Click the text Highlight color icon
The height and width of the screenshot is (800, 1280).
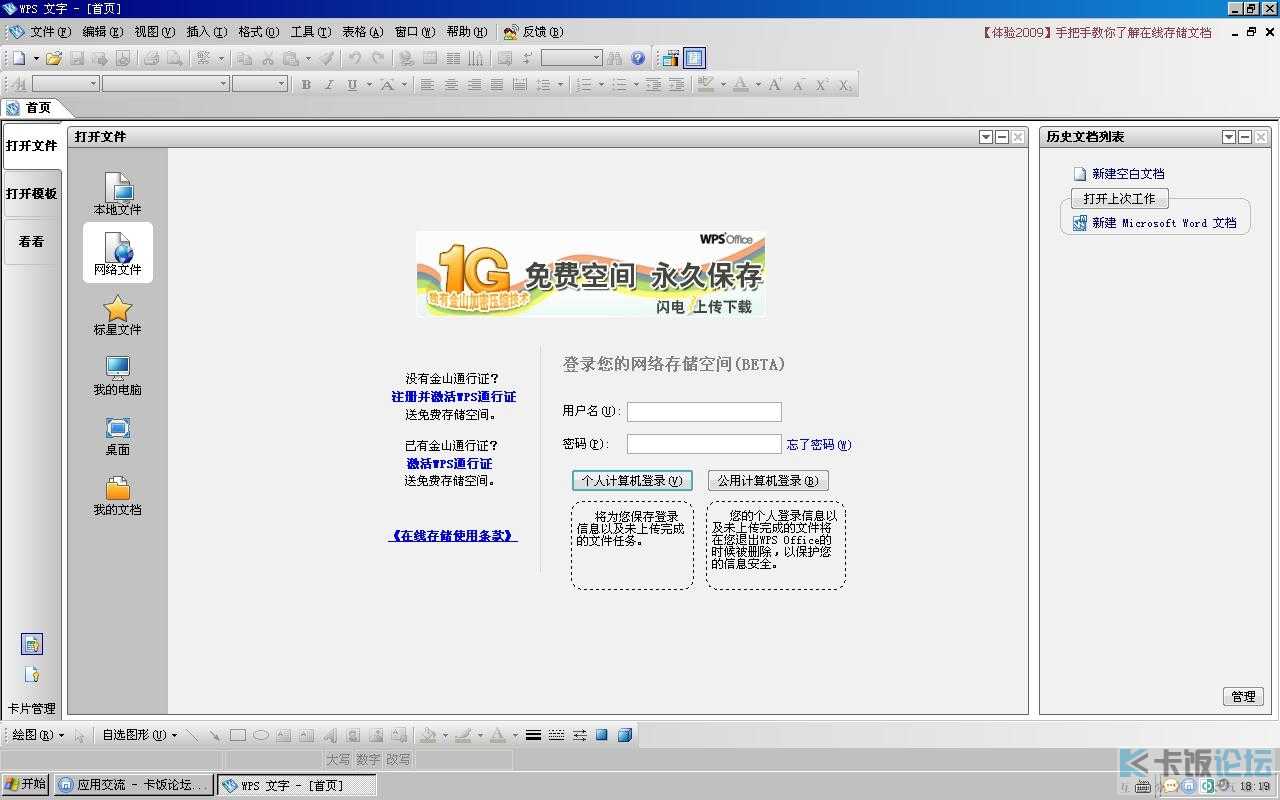point(706,85)
